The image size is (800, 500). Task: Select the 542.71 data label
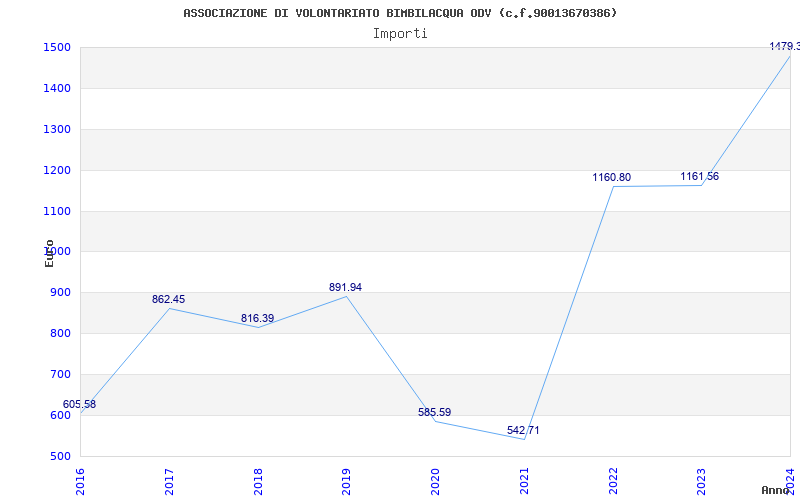coord(523,431)
